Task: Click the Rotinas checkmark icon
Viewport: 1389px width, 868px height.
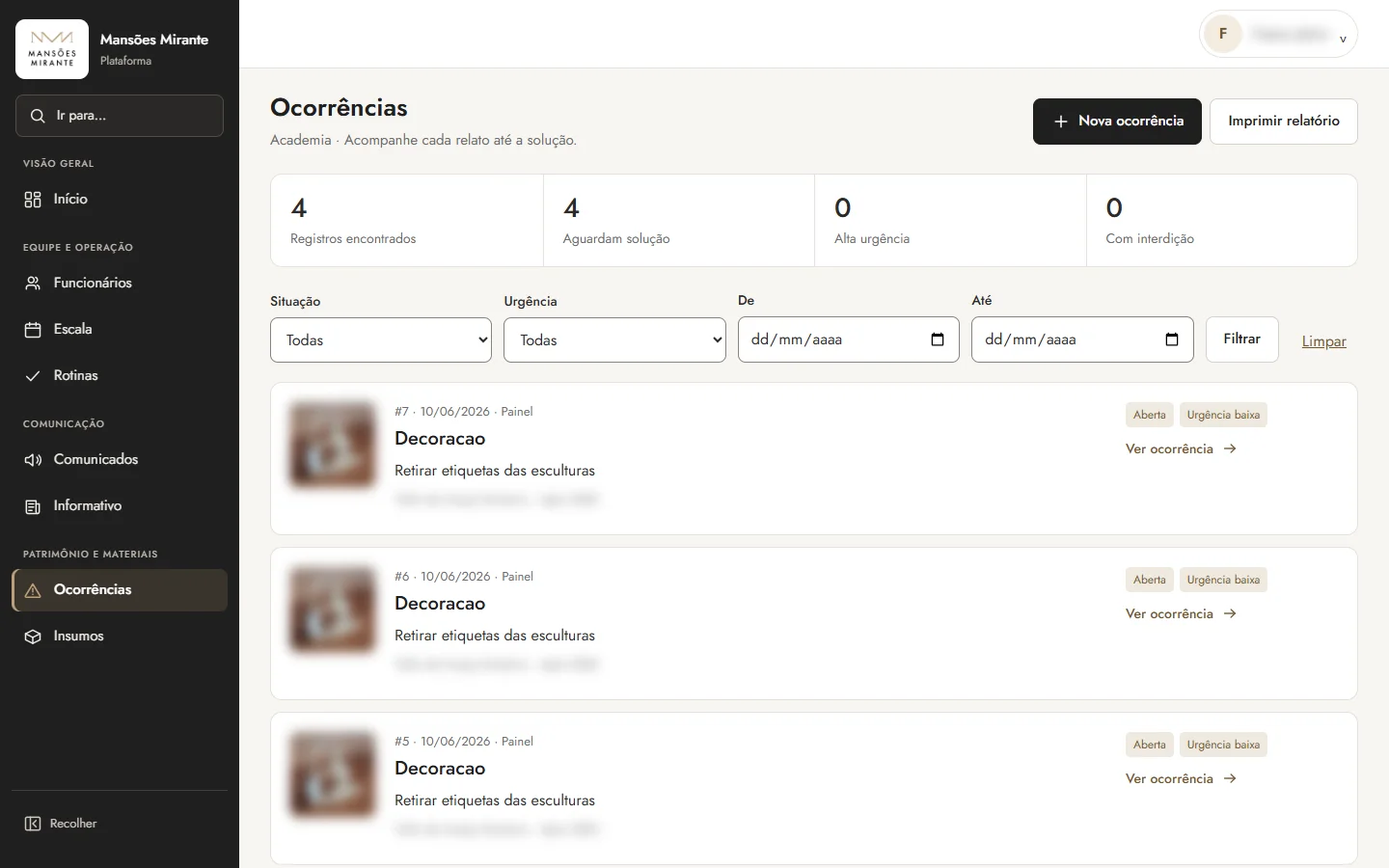Action: (x=33, y=376)
